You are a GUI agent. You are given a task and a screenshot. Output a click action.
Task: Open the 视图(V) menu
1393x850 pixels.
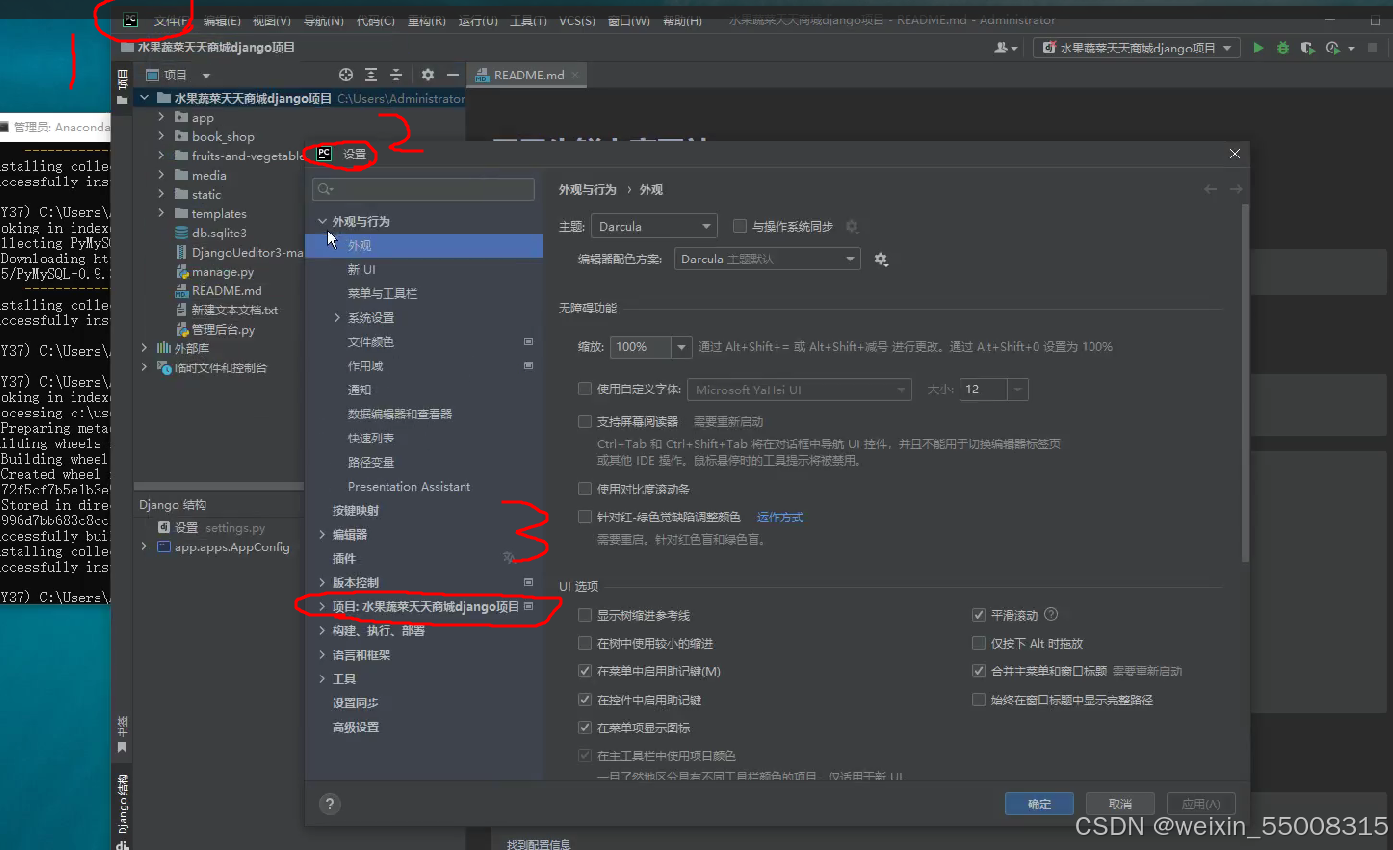[x=271, y=20]
